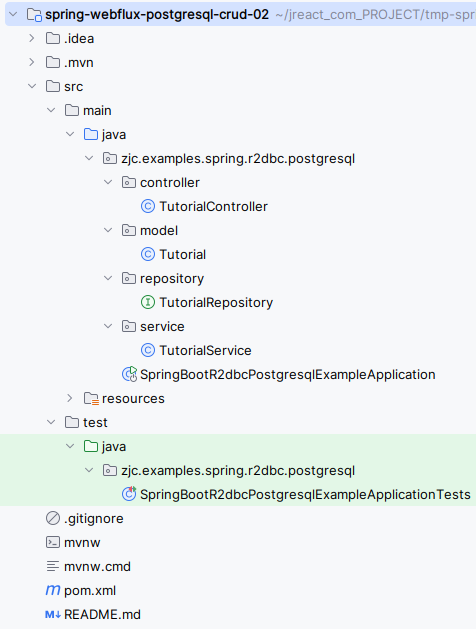Screen dimensions: 476x629
Task: Collapse the controller package
Action: 108,183
